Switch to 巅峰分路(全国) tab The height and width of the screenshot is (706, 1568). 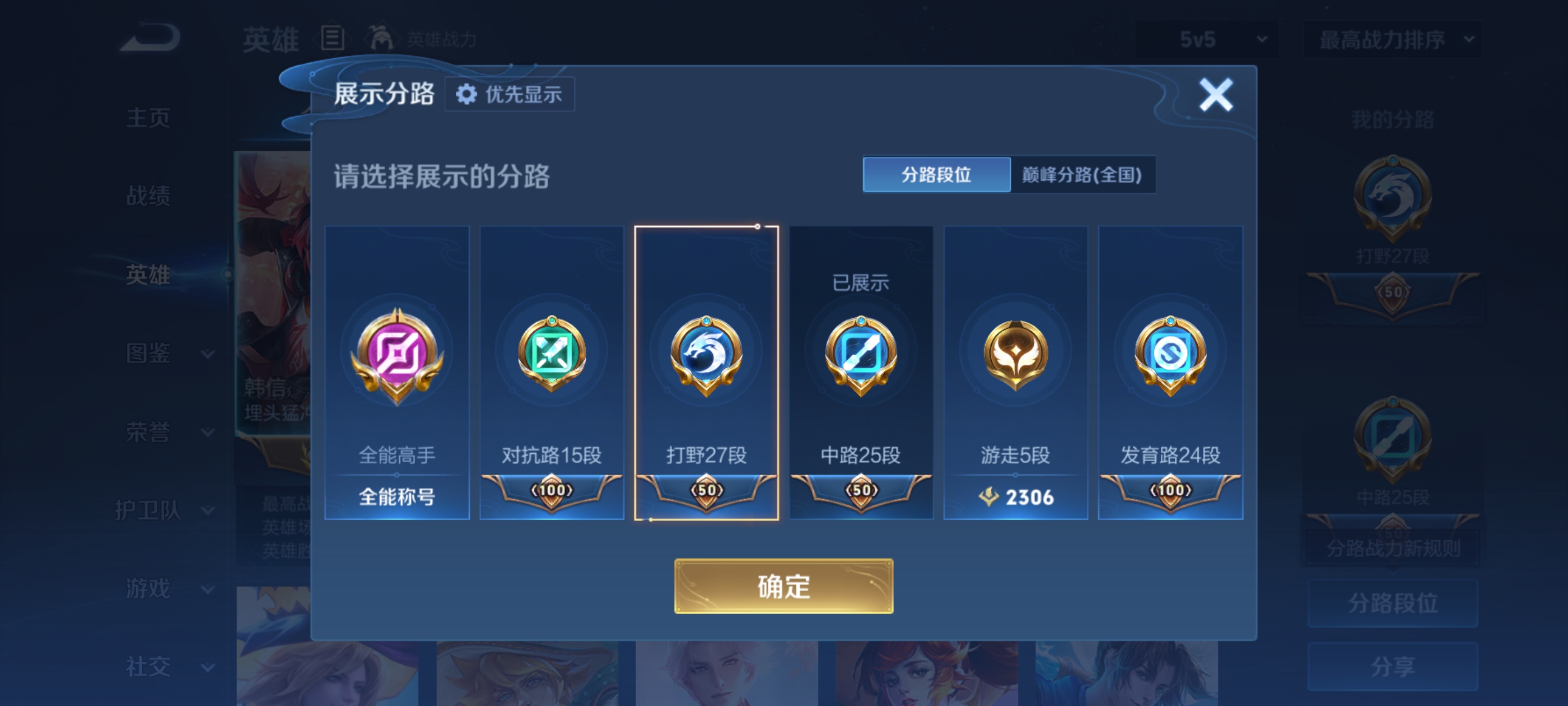(x=1082, y=175)
